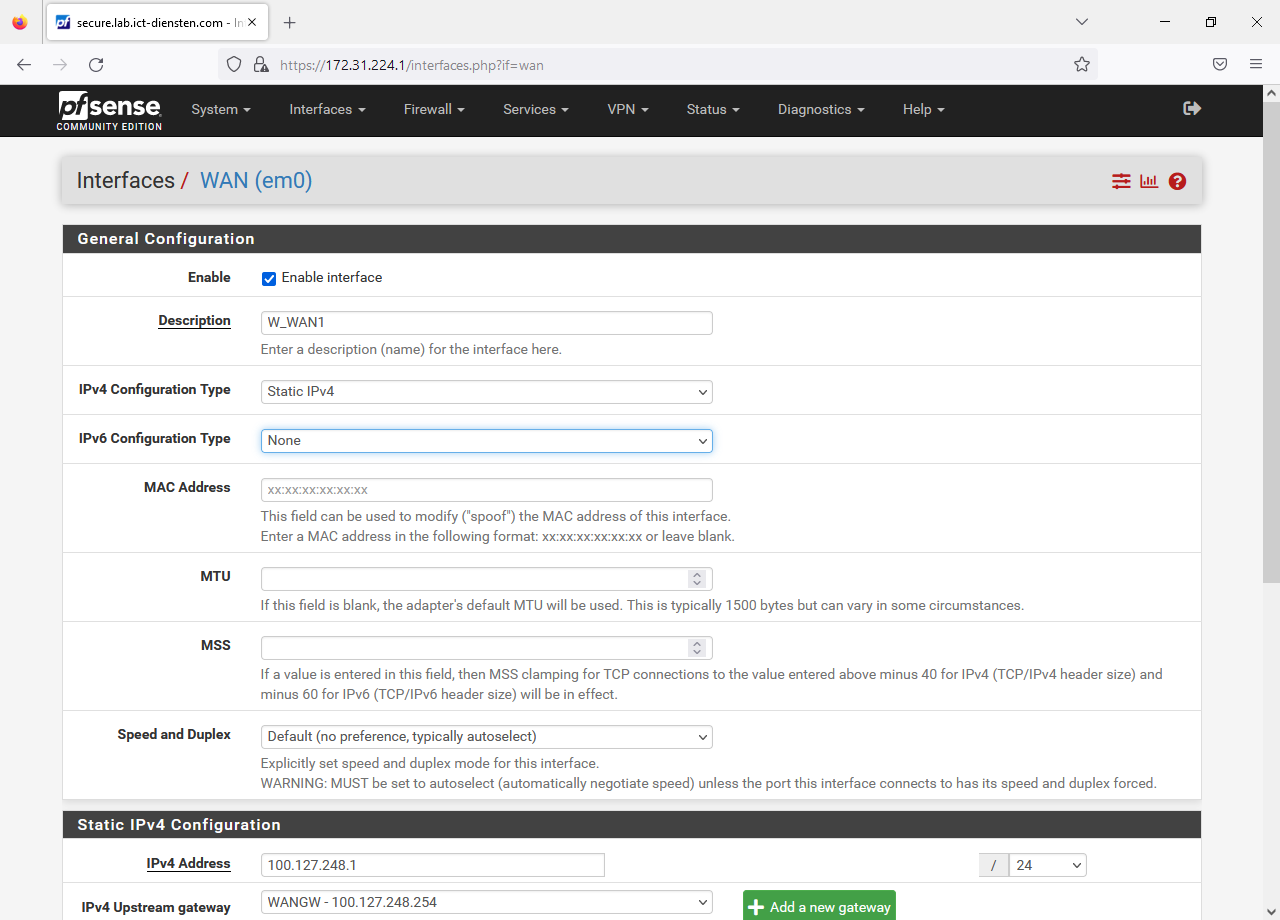Open a new browser tab

tap(289, 22)
